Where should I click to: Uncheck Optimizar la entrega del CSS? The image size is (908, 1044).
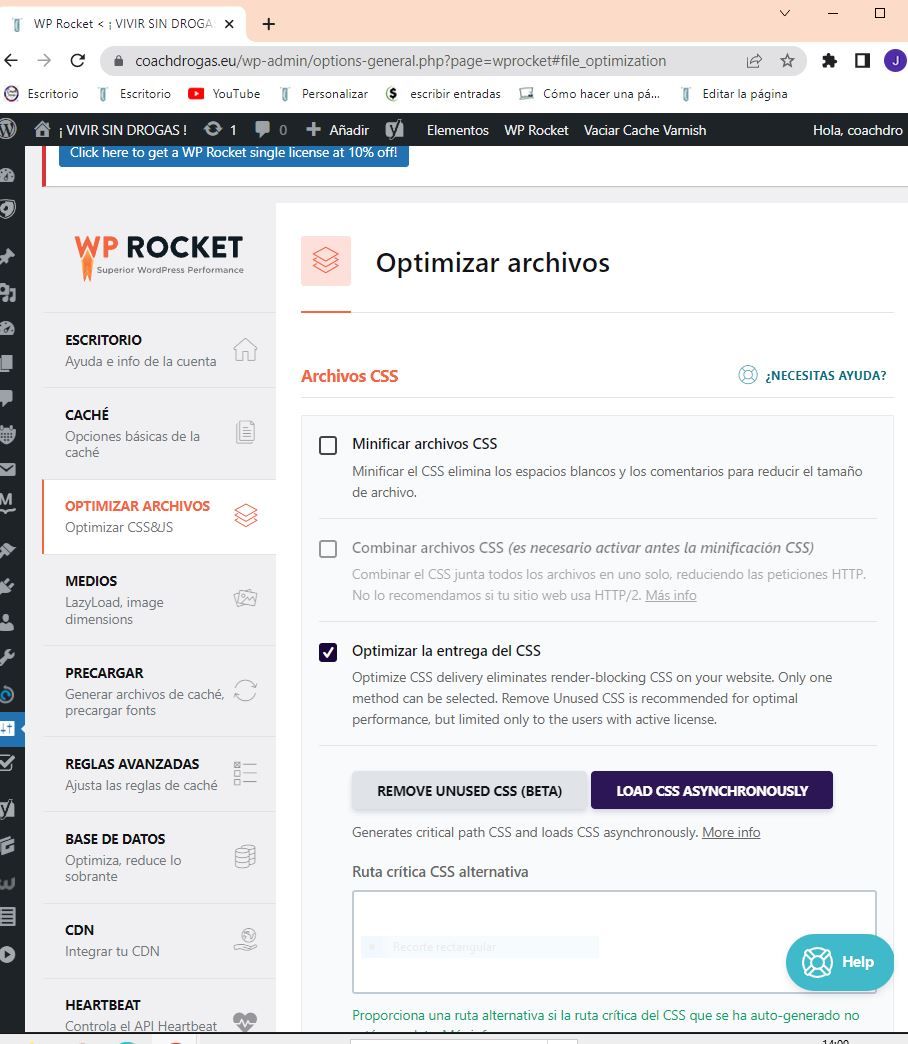click(x=328, y=652)
